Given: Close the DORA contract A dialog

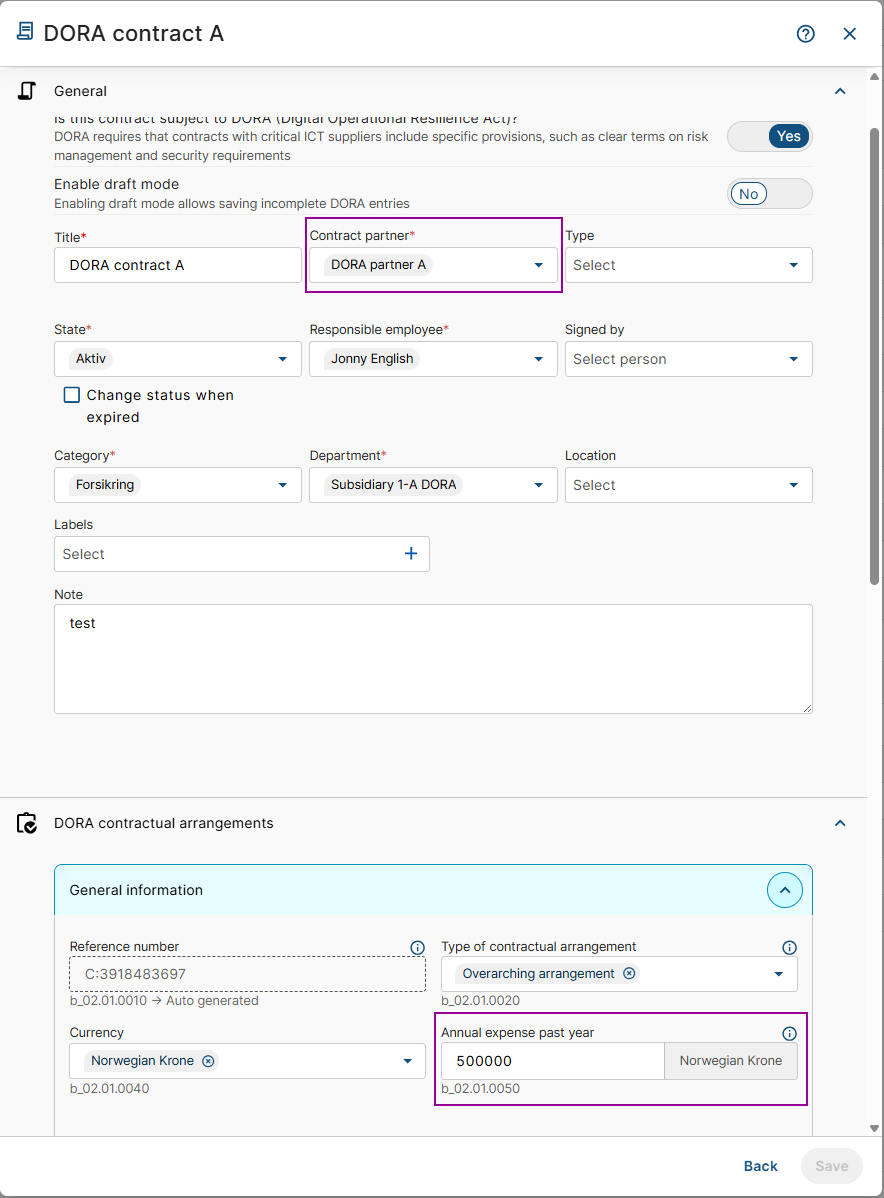Looking at the screenshot, I should coord(850,34).
